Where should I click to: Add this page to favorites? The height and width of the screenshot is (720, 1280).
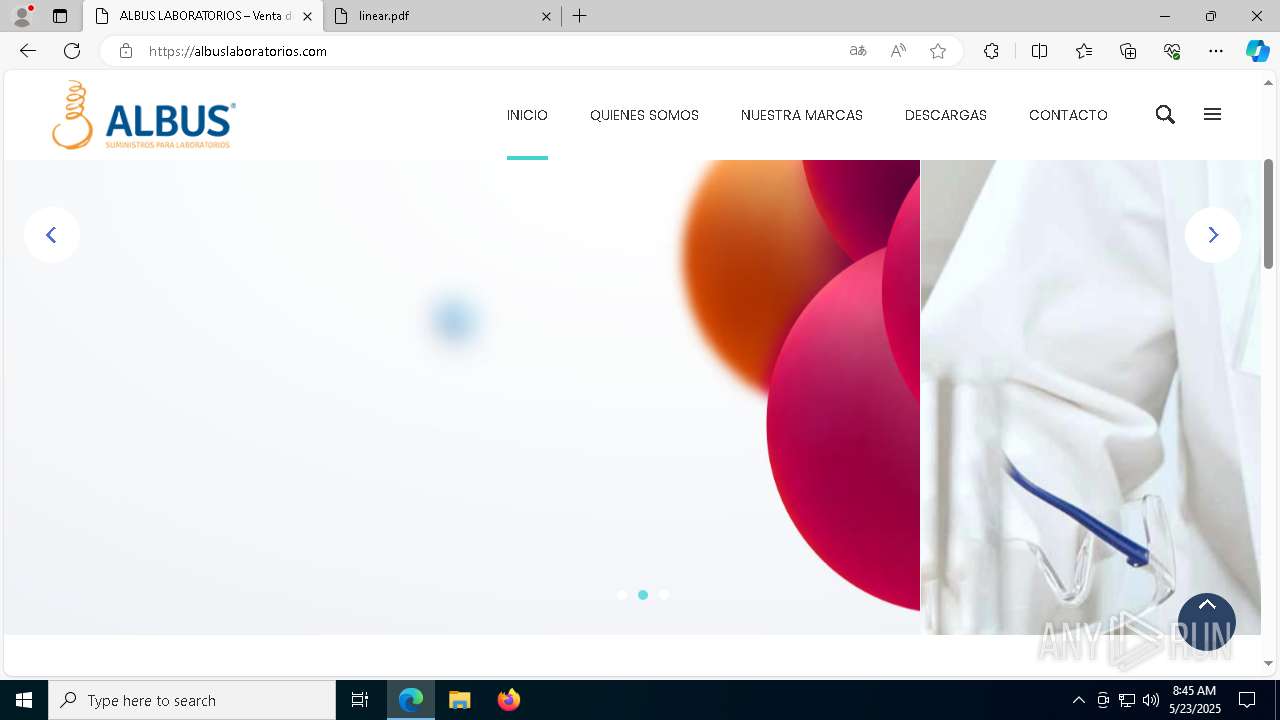coord(938,51)
